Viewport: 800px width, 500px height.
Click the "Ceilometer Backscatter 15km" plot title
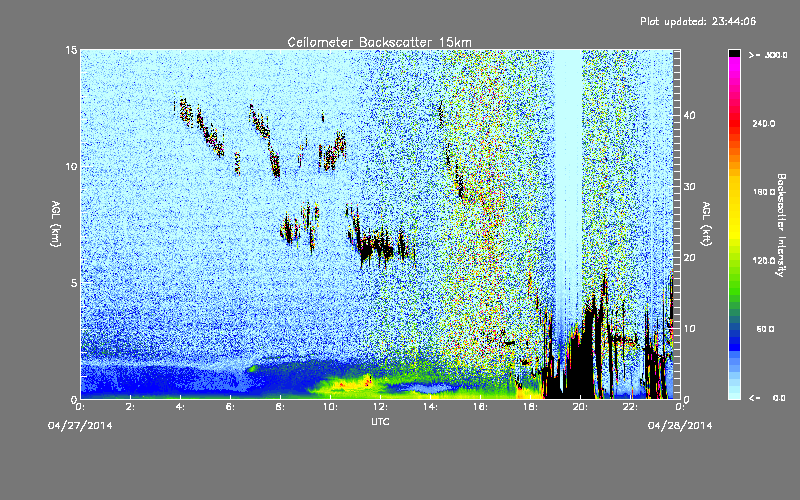[x=379, y=42]
